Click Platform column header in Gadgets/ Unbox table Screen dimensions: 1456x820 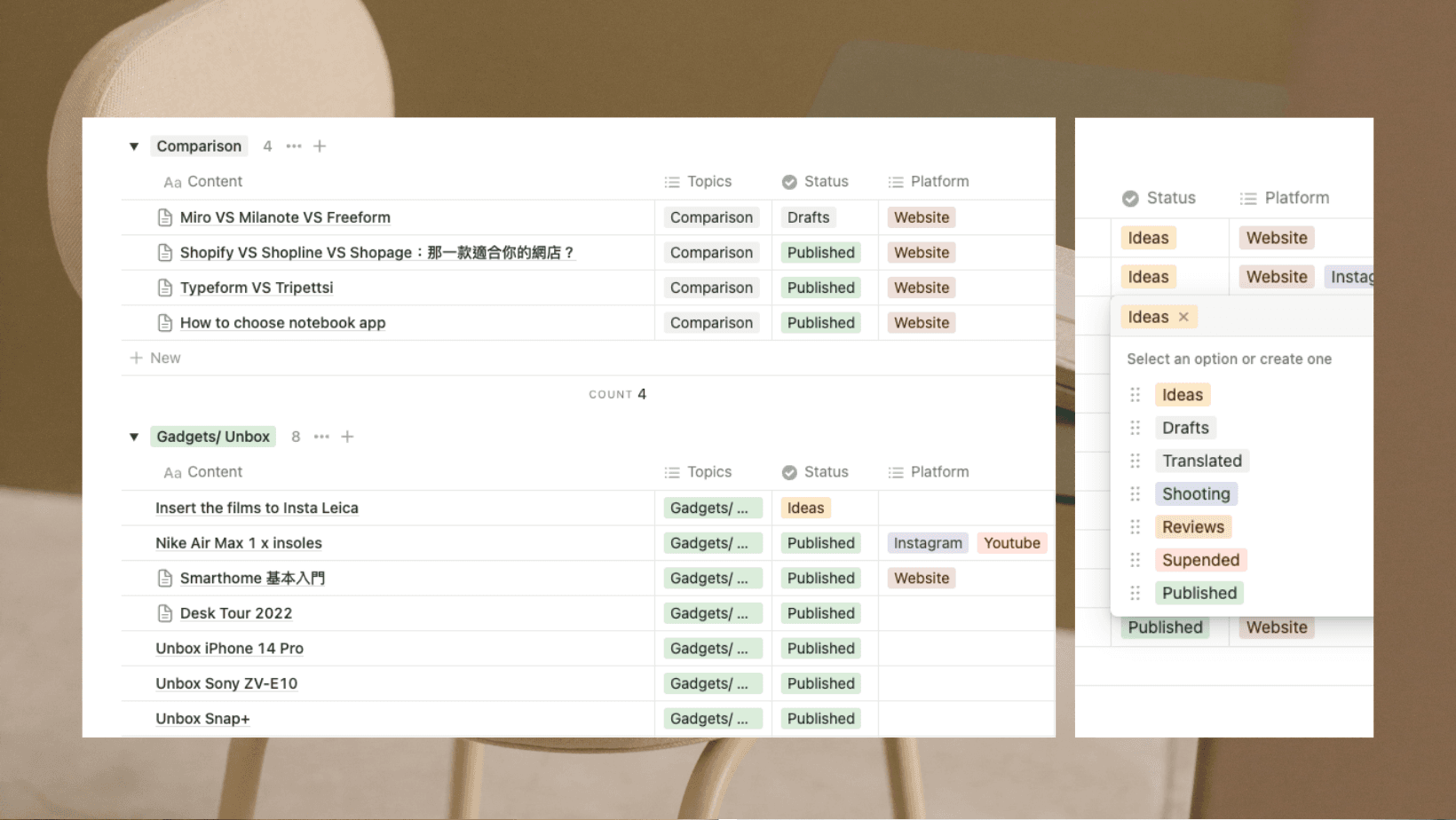929,472
